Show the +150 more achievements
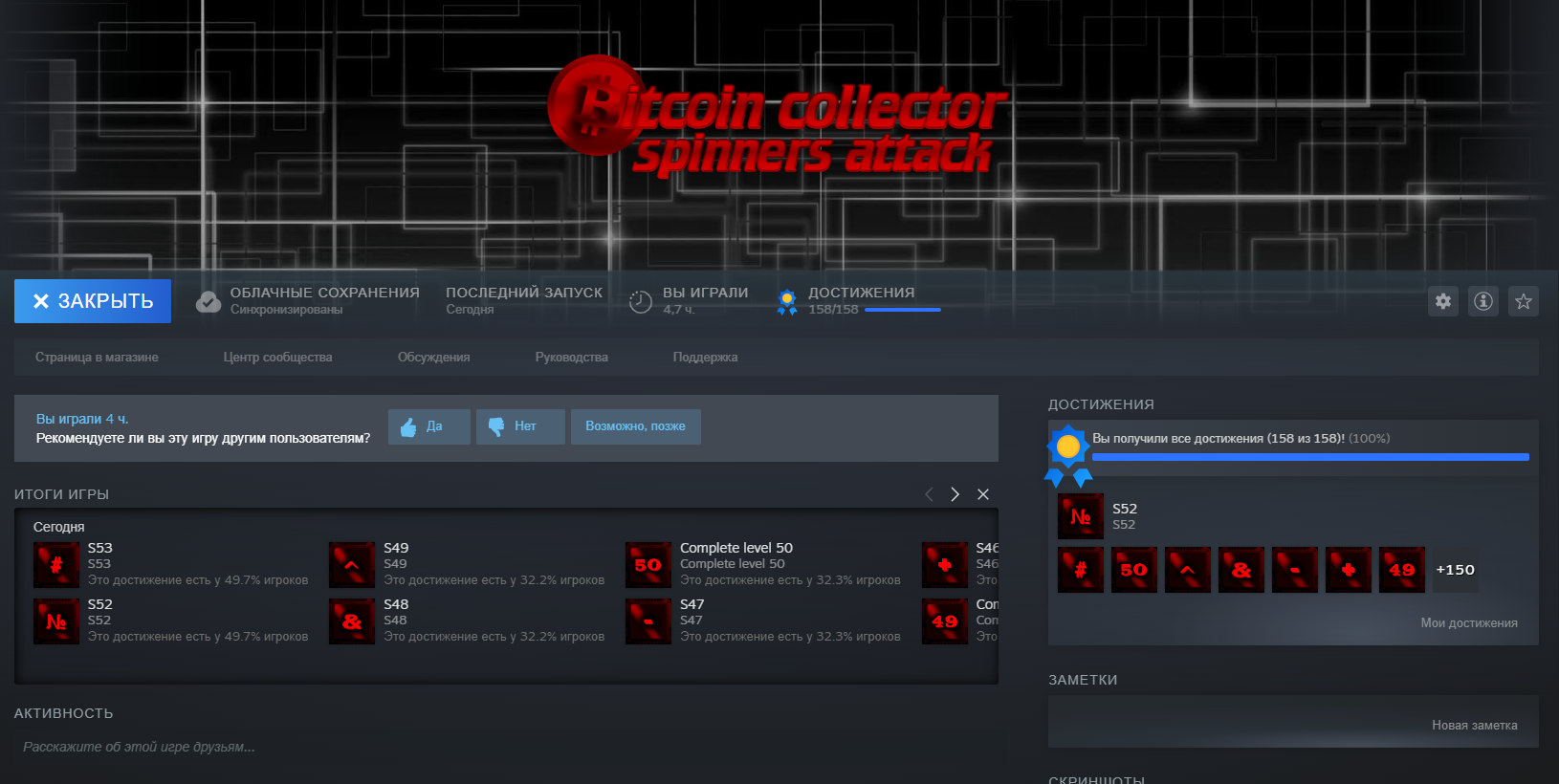1559x784 pixels. pos(1456,570)
